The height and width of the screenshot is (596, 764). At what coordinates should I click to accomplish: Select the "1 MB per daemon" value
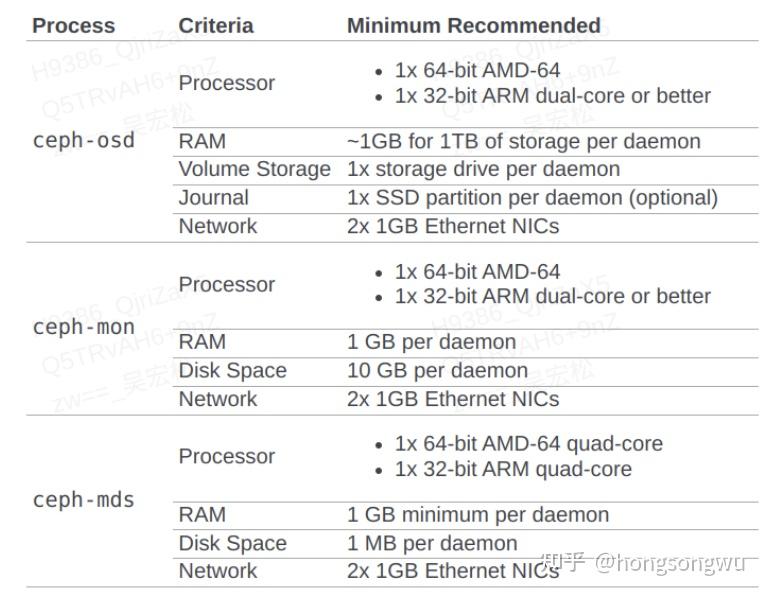(432, 543)
